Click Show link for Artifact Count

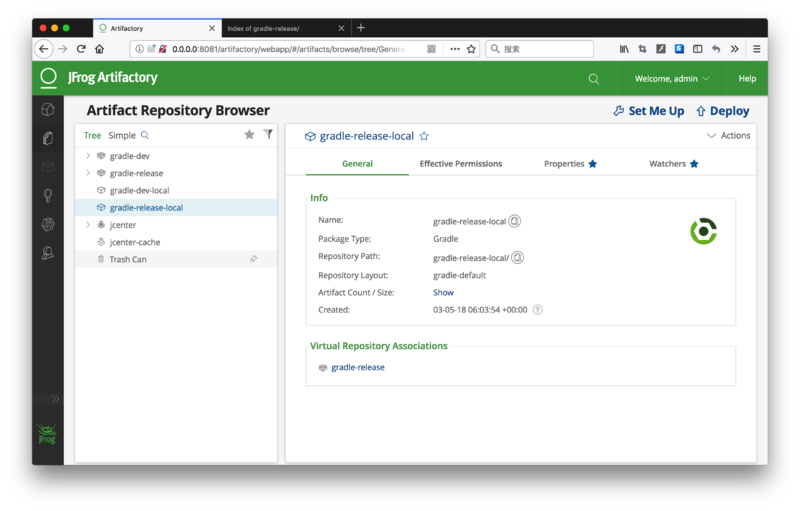[443, 293]
